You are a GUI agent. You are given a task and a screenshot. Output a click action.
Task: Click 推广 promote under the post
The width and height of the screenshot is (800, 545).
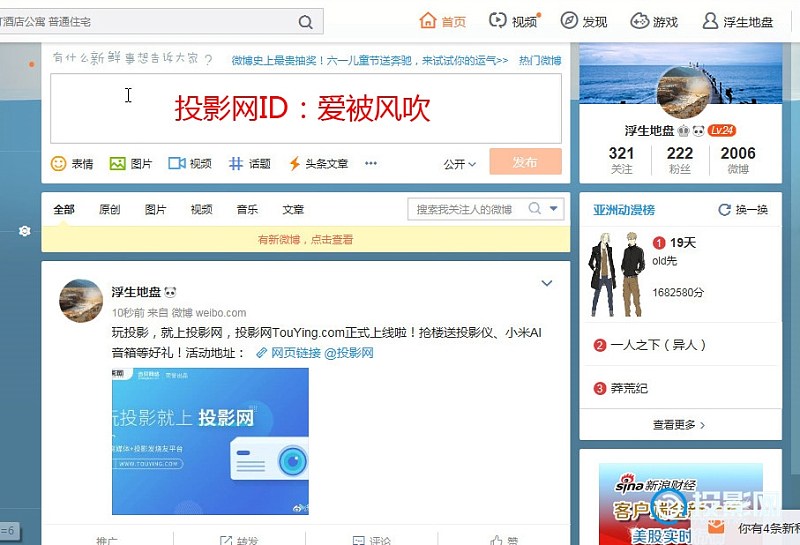(107, 540)
